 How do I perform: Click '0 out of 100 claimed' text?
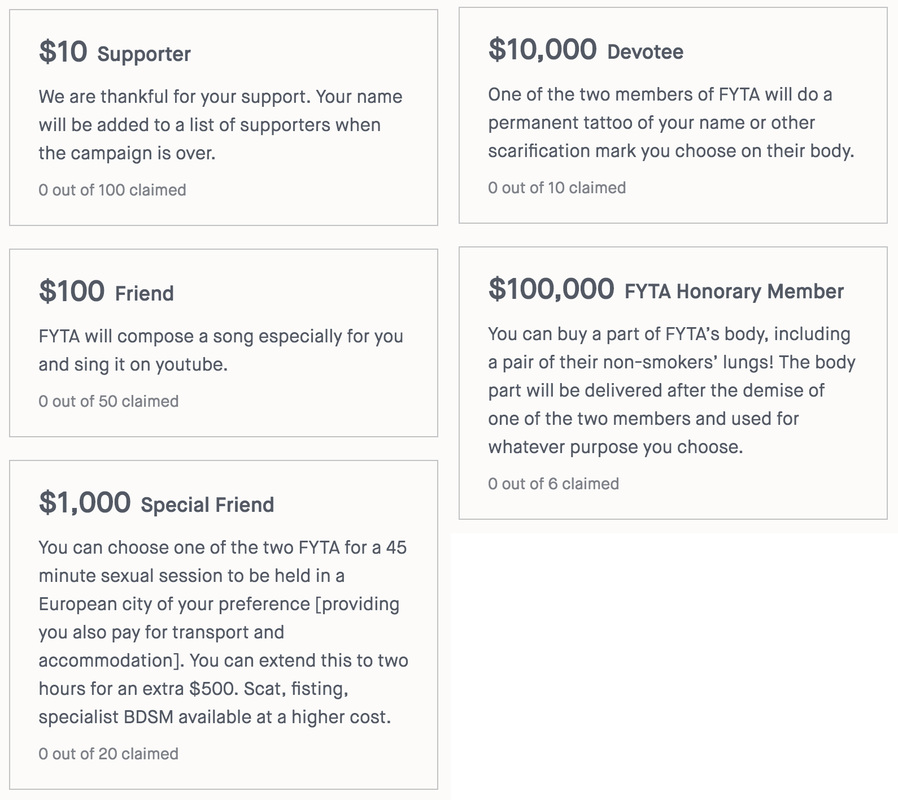112,190
